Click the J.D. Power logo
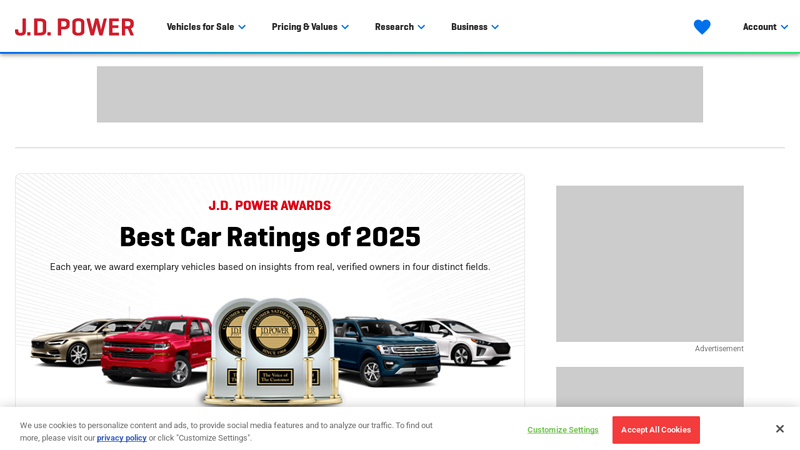The width and height of the screenshot is (800, 450). [x=74, y=27]
